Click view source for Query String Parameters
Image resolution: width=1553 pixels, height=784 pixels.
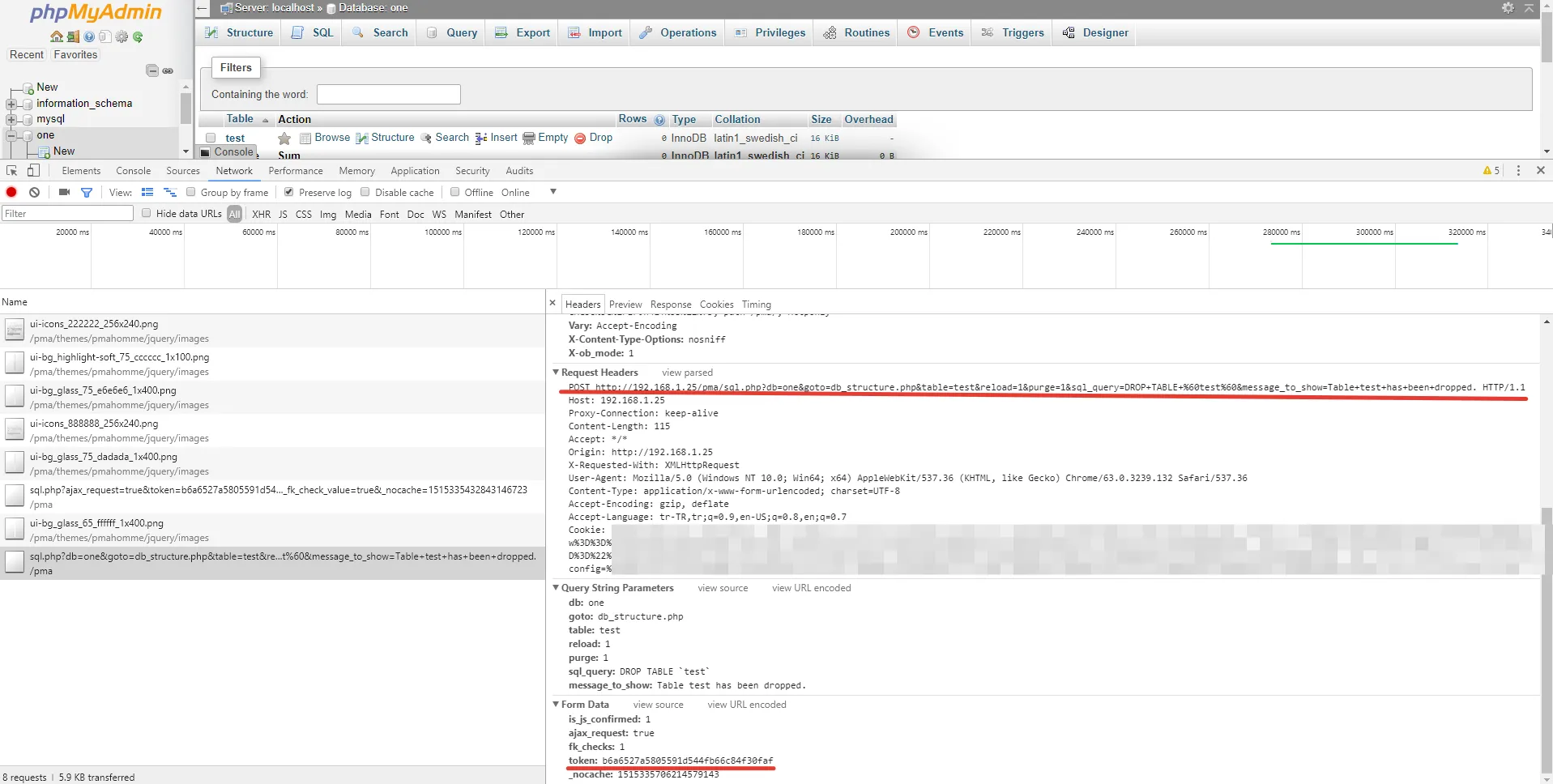pyautogui.click(x=722, y=587)
